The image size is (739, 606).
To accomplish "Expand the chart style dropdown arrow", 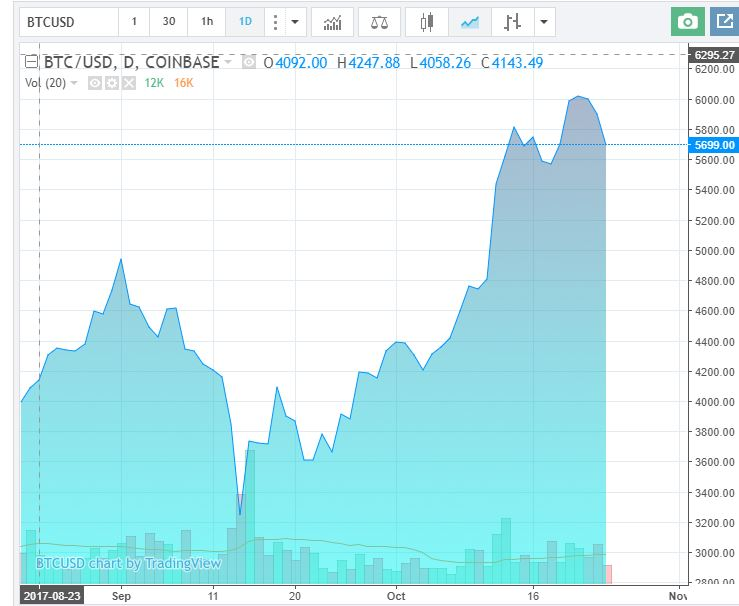I will pyautogui.click(x=544, y=22).
